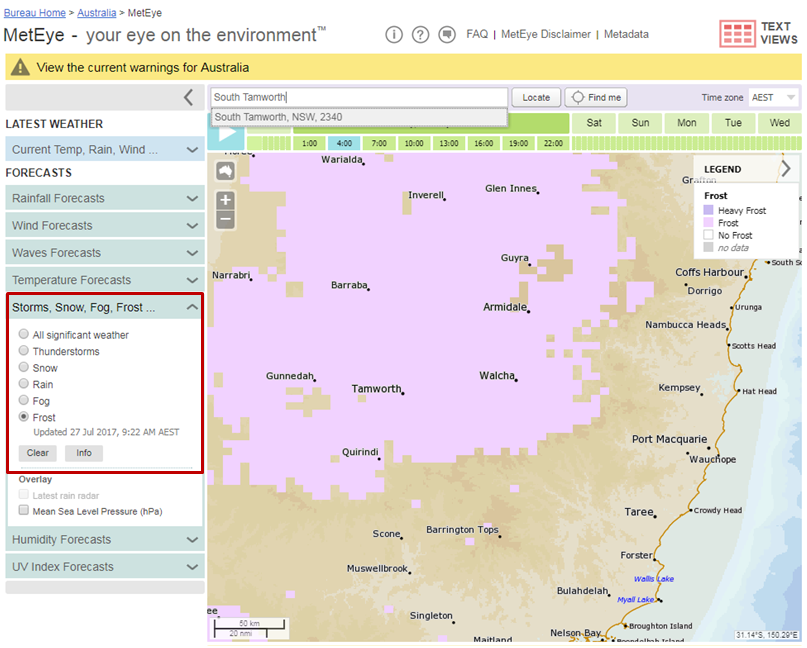The height and width of the screenshot is (648, 807).
Task: Click Armidale label on the map
Action: (505, 307)
